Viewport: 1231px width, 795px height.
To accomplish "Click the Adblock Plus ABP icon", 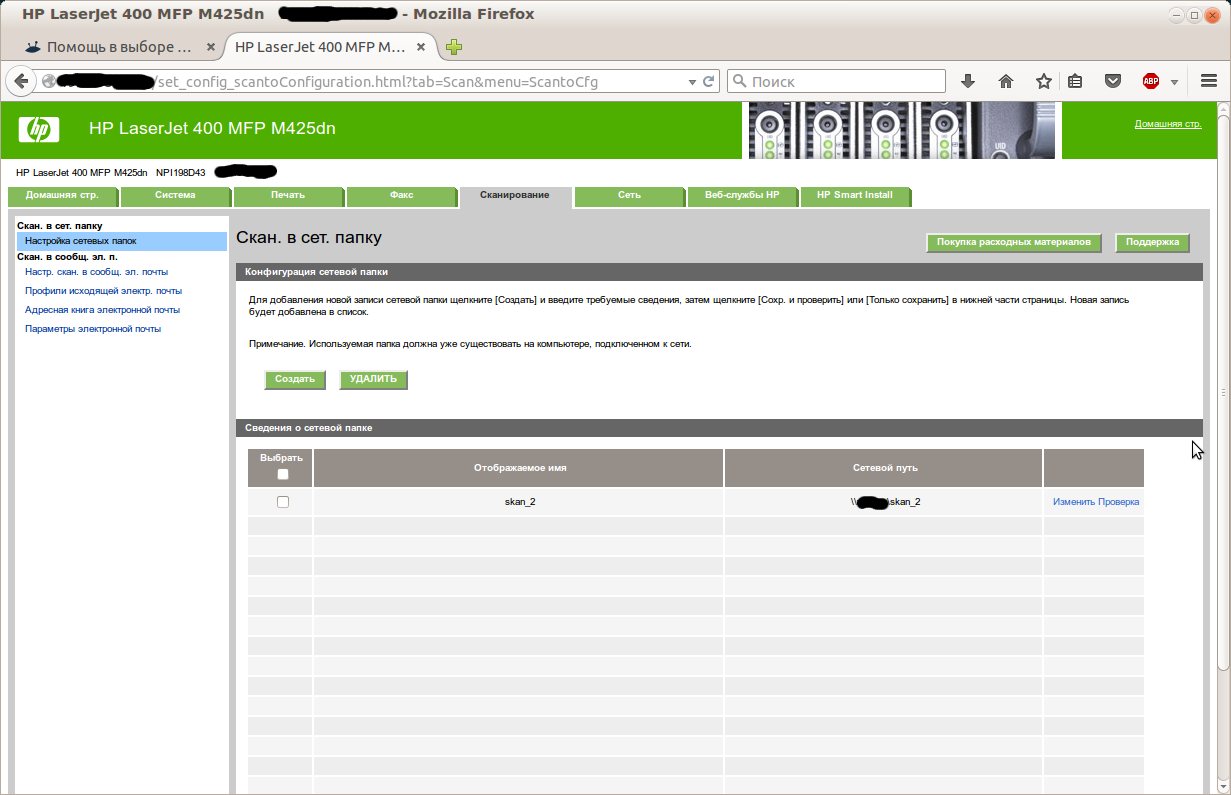I will coord(1151,81).
